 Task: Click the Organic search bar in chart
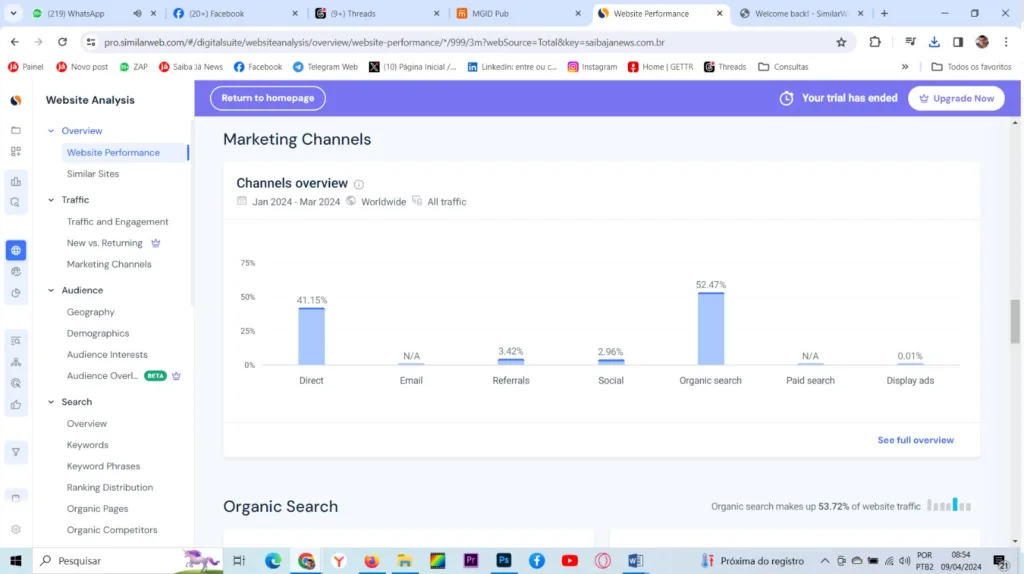point(711,328)
